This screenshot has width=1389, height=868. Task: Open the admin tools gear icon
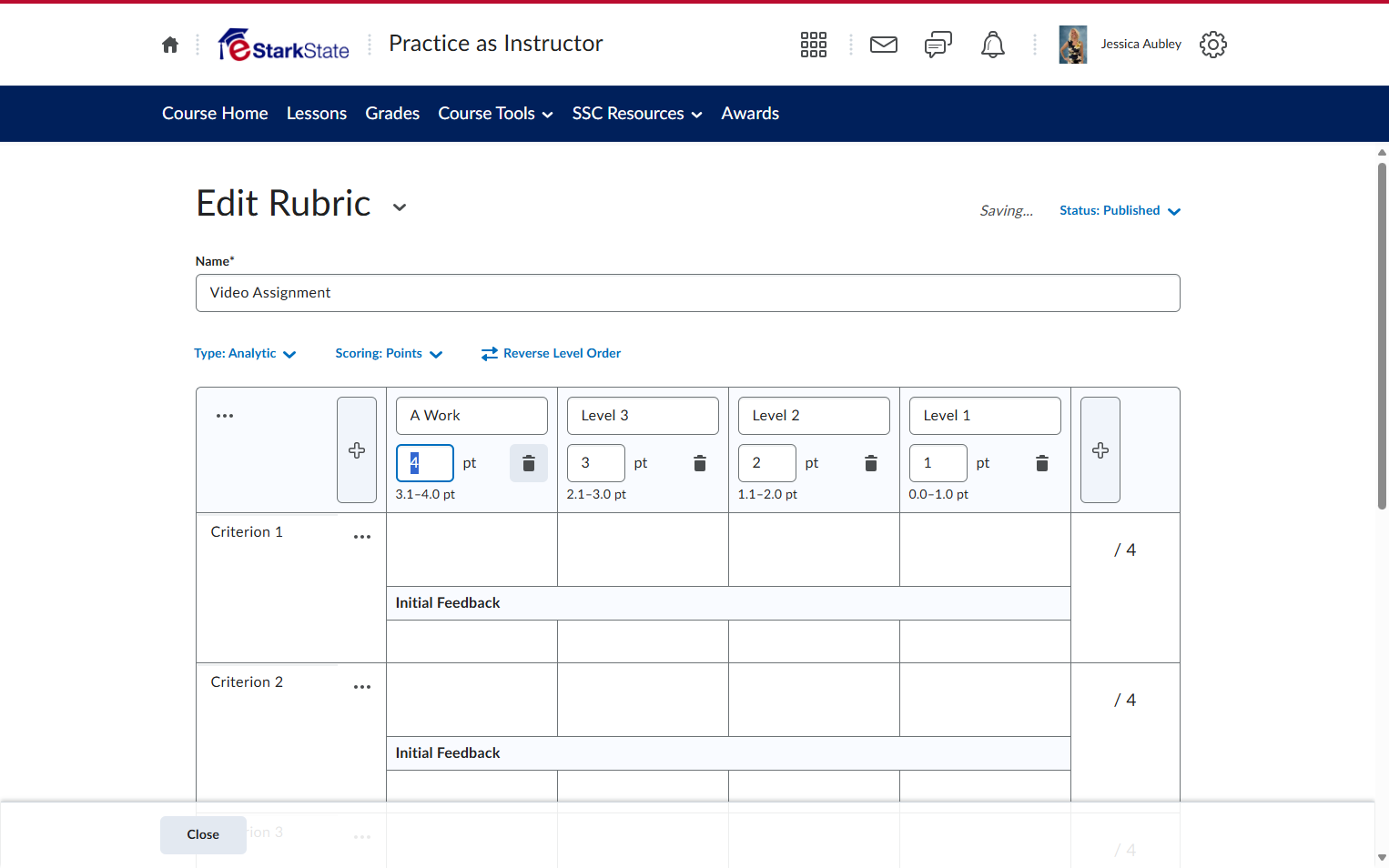(1213, 45)
